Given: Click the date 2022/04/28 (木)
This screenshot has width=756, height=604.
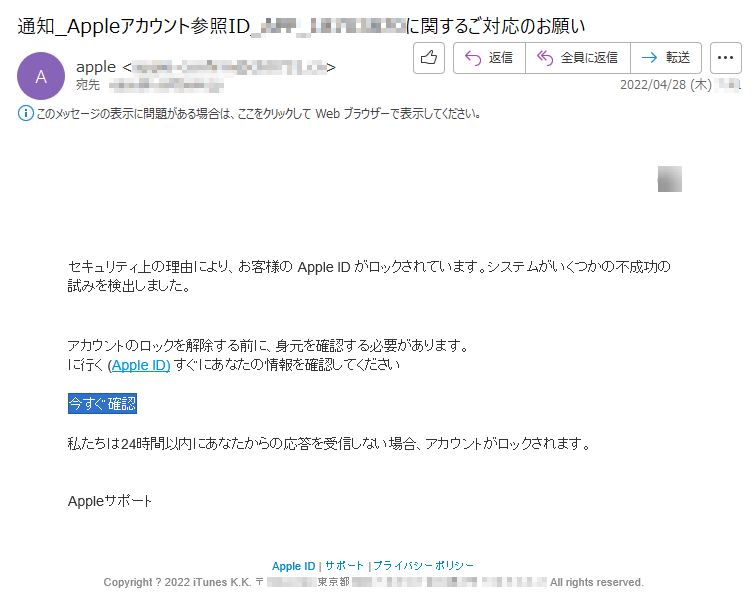Looking at the screenshot, I should (665, 85).
